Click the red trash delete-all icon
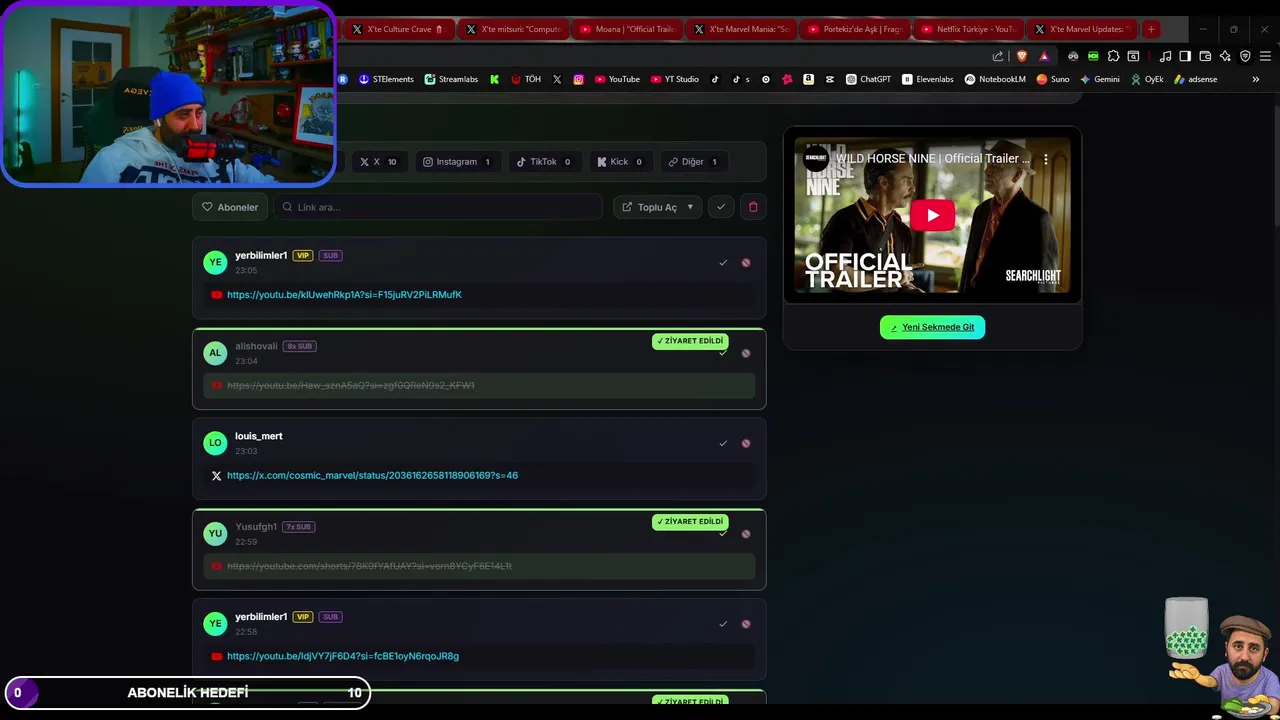The height and width of the screenshot is (720, 1280). 753,207
